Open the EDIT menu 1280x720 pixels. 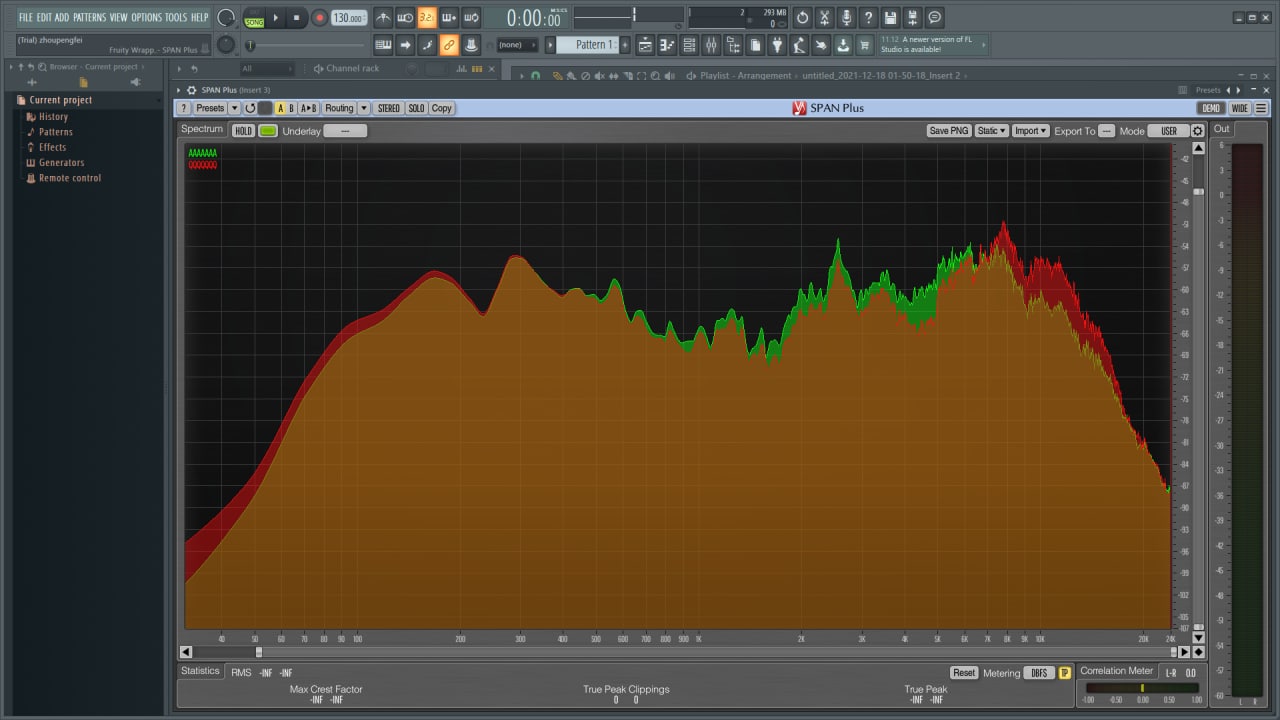click(x=44, y=18)
